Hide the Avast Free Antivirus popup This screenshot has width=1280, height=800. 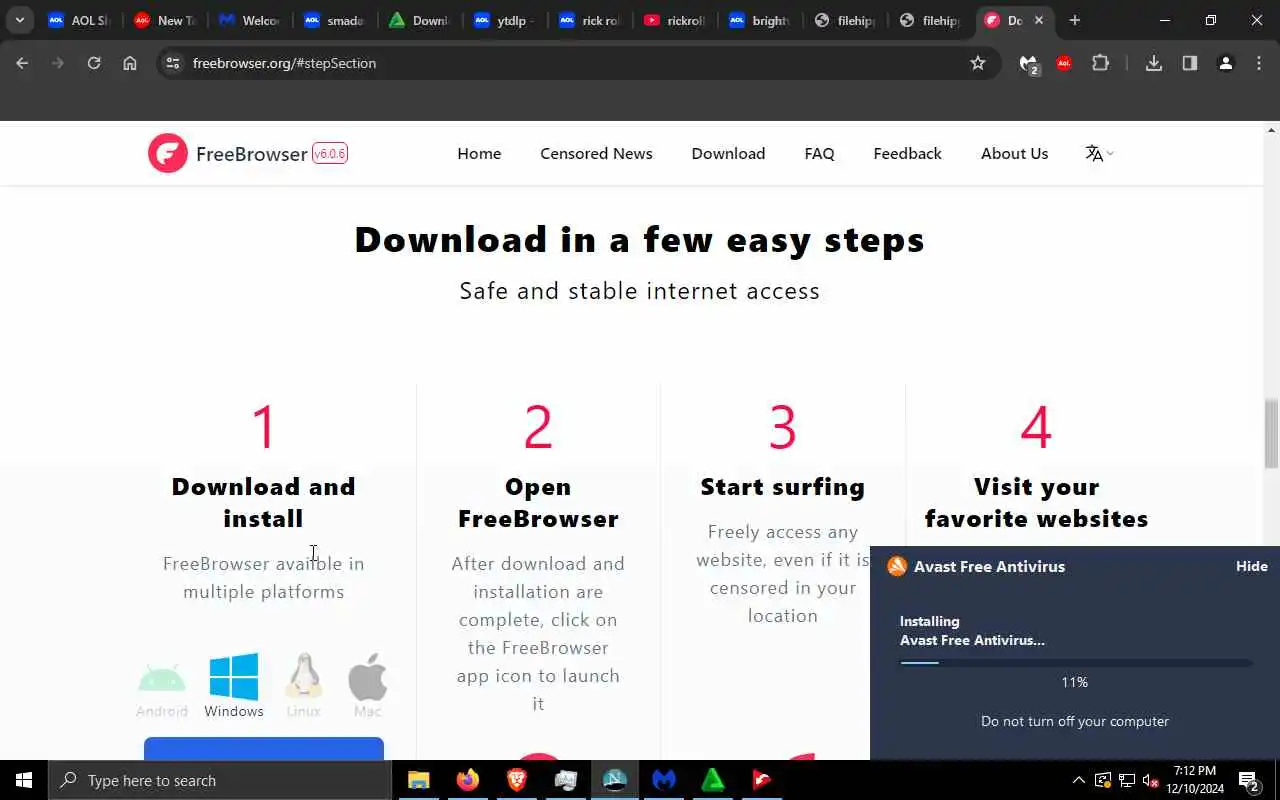pyautogui.click(x=1251, y=566)
